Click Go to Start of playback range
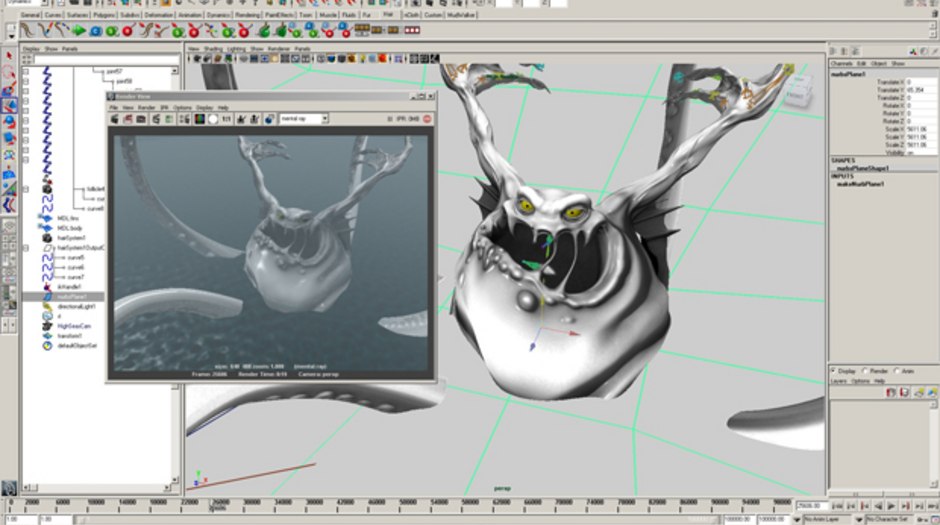The image size is (940, 525). 836,506
